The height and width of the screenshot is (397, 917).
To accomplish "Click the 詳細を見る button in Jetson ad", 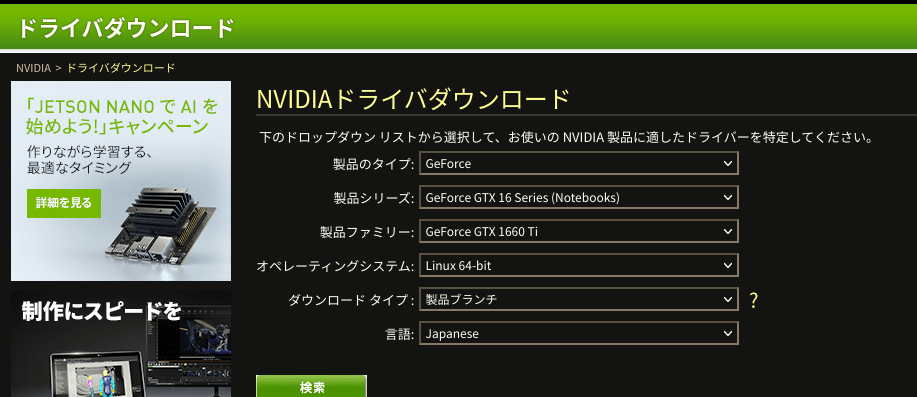I will (64, 203).
